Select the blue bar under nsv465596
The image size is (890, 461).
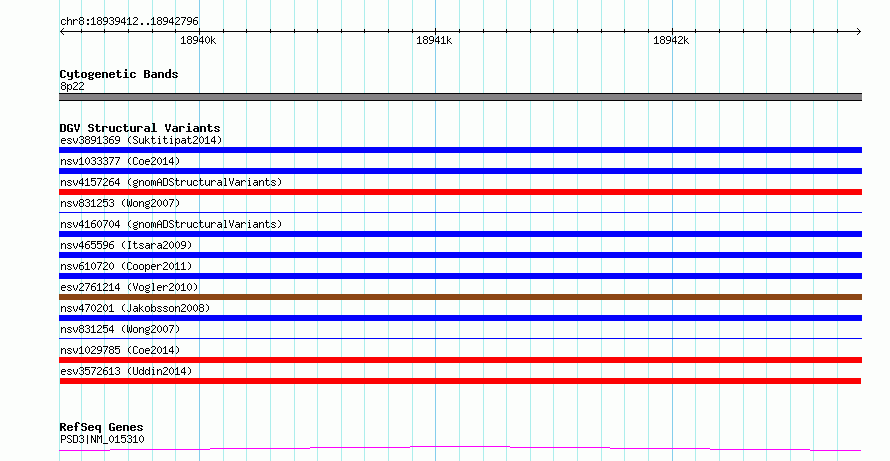(460, 255)
